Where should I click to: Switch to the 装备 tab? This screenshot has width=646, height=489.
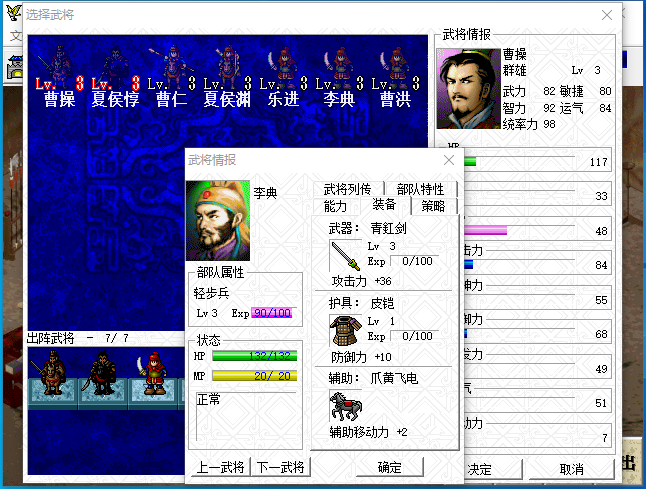tap(384, 205)
